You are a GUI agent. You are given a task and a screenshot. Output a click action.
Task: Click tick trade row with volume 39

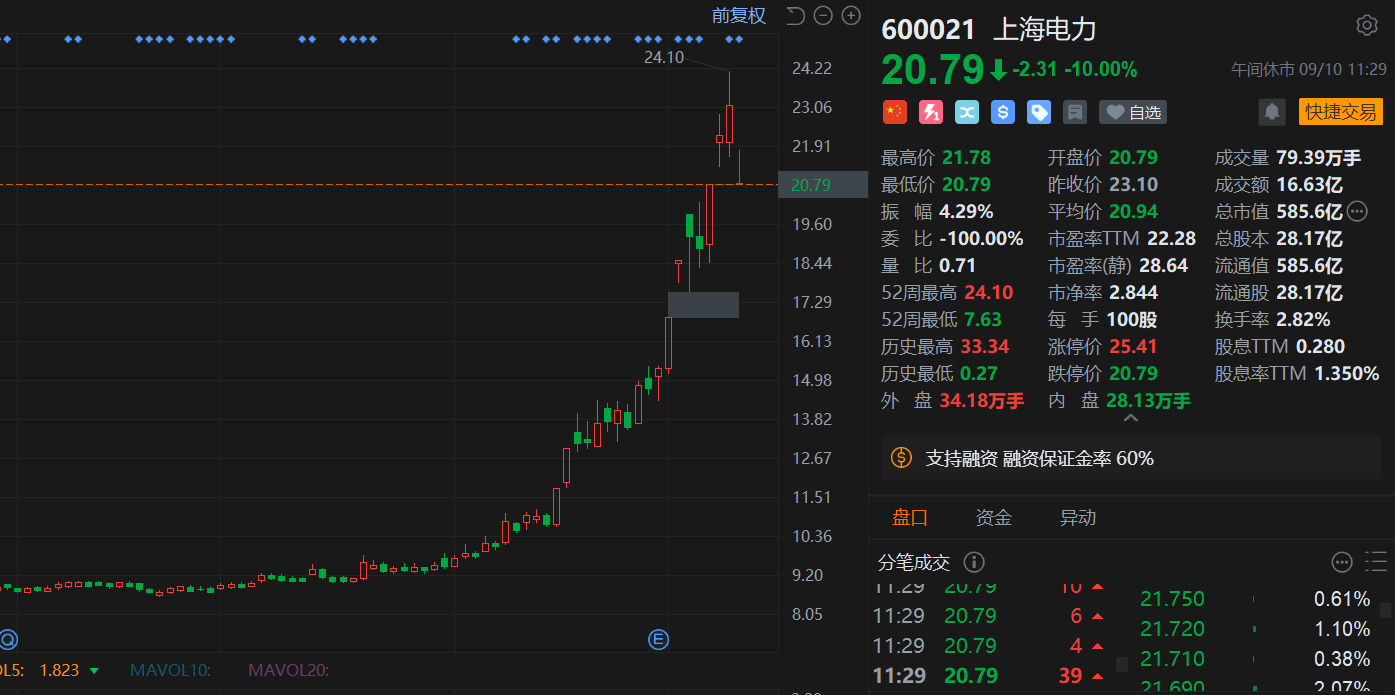[x=990, y=675]
